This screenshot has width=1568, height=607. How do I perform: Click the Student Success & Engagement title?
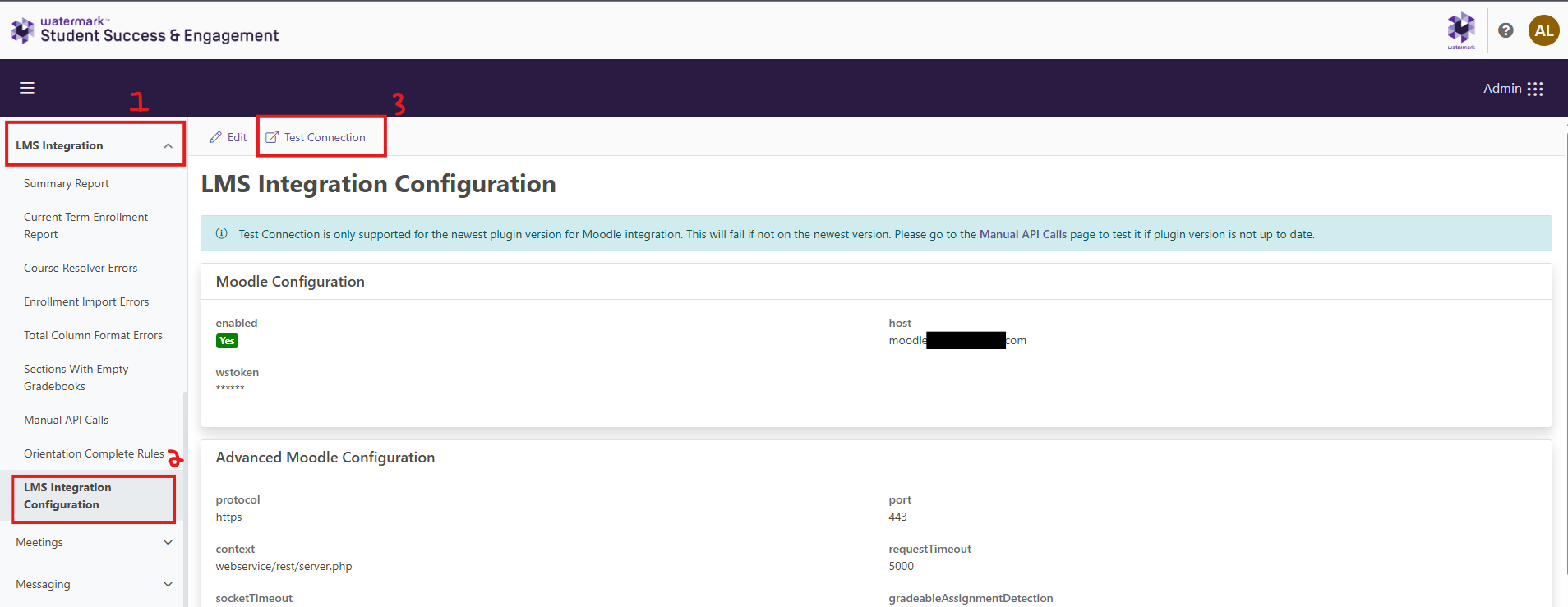[x=159, y=35]
